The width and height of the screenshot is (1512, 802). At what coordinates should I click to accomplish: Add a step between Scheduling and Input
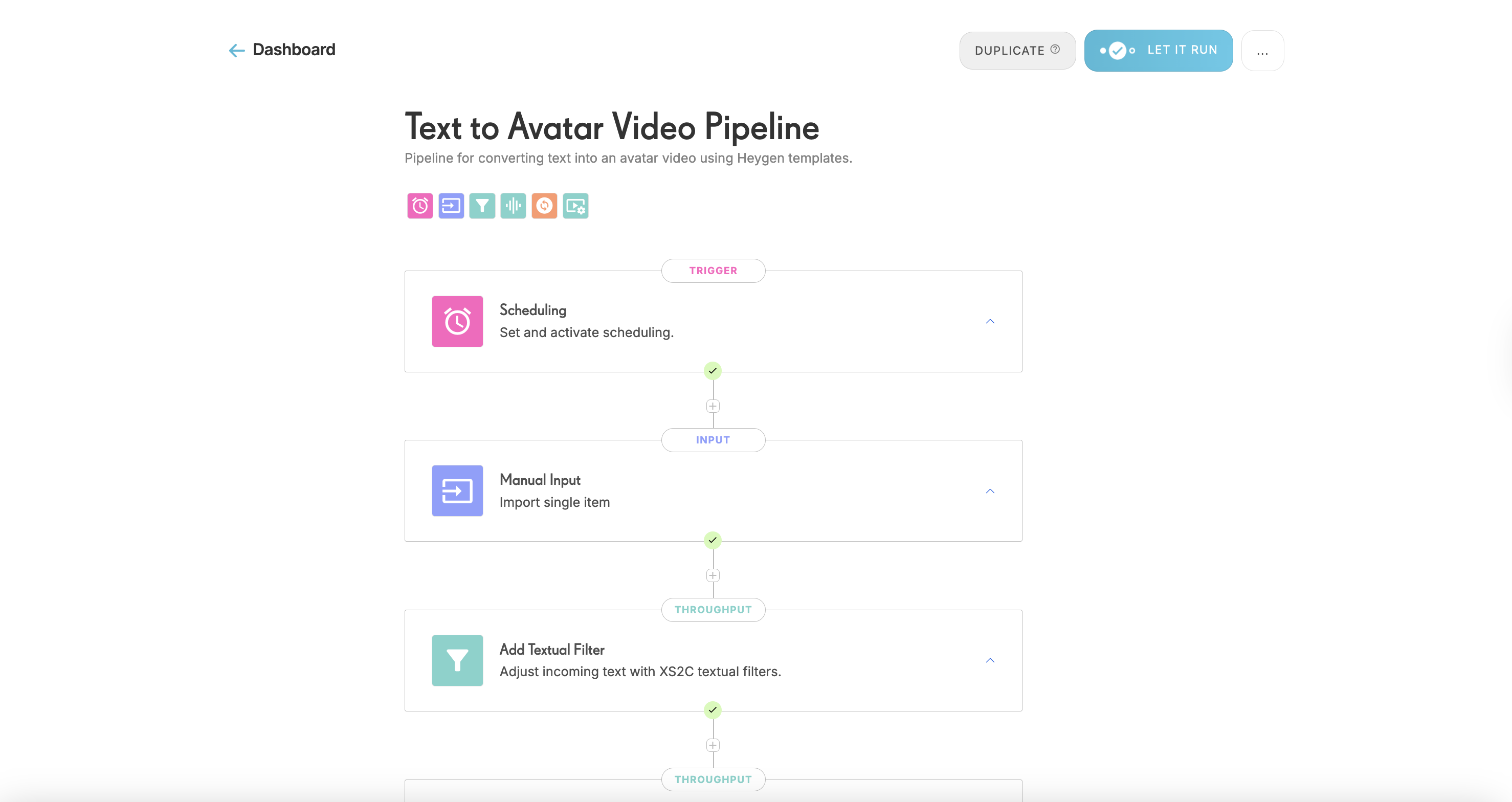pyautogui.click(x=713, y=406)
